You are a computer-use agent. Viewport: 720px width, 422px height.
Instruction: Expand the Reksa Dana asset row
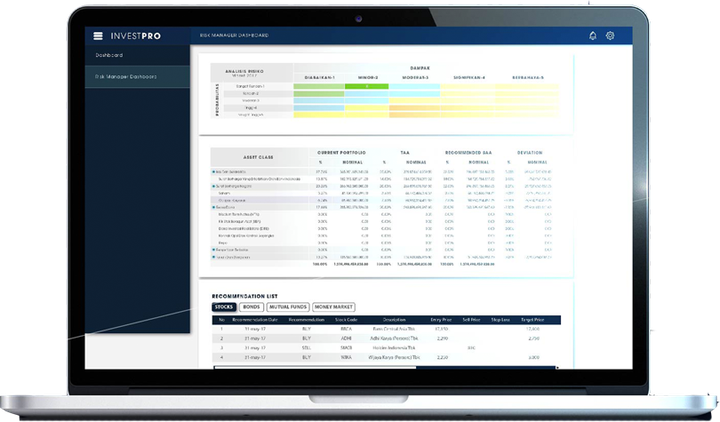tap(214, 208)
